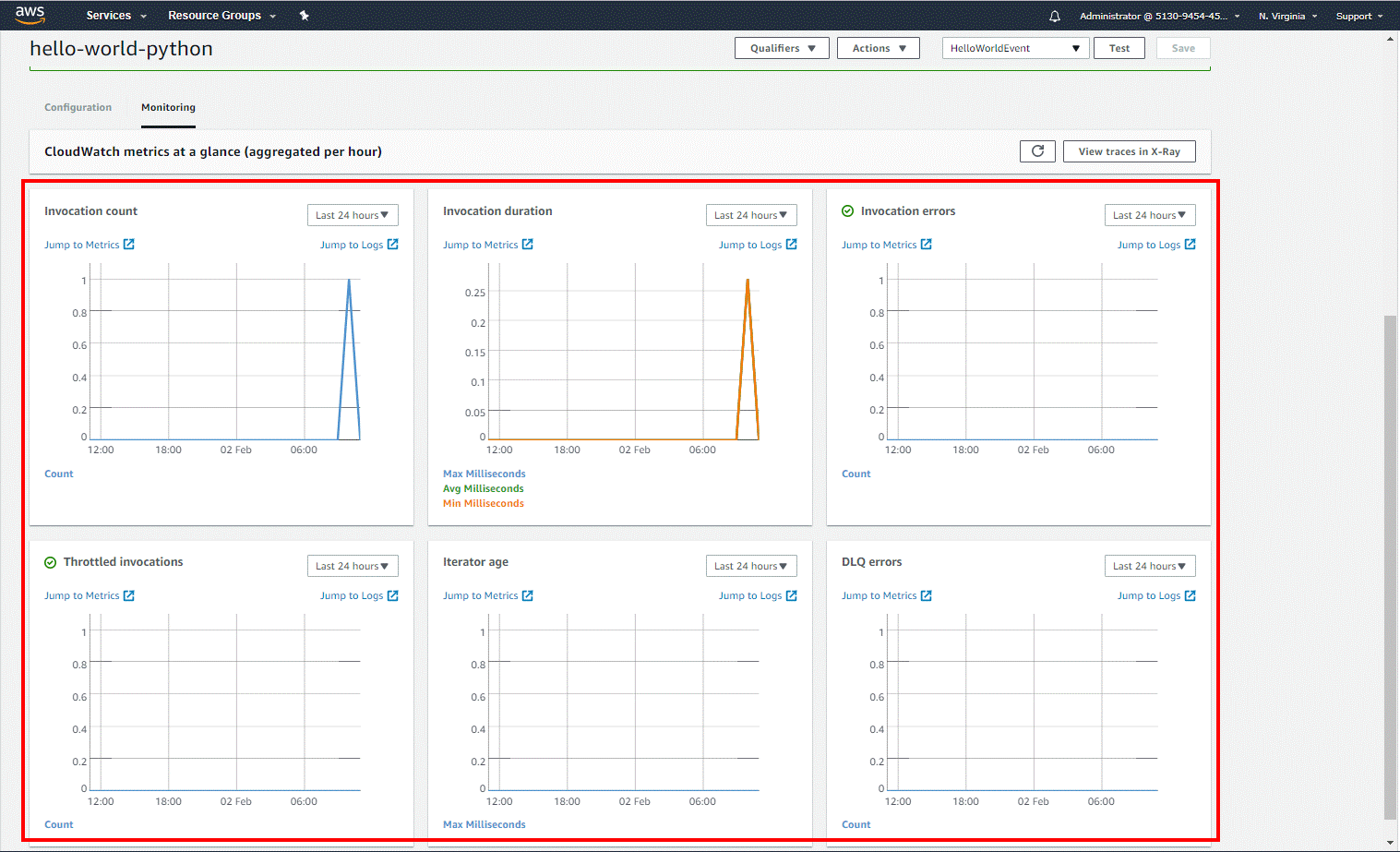
Task: Open the Services menu
Action: pos(116,16)
